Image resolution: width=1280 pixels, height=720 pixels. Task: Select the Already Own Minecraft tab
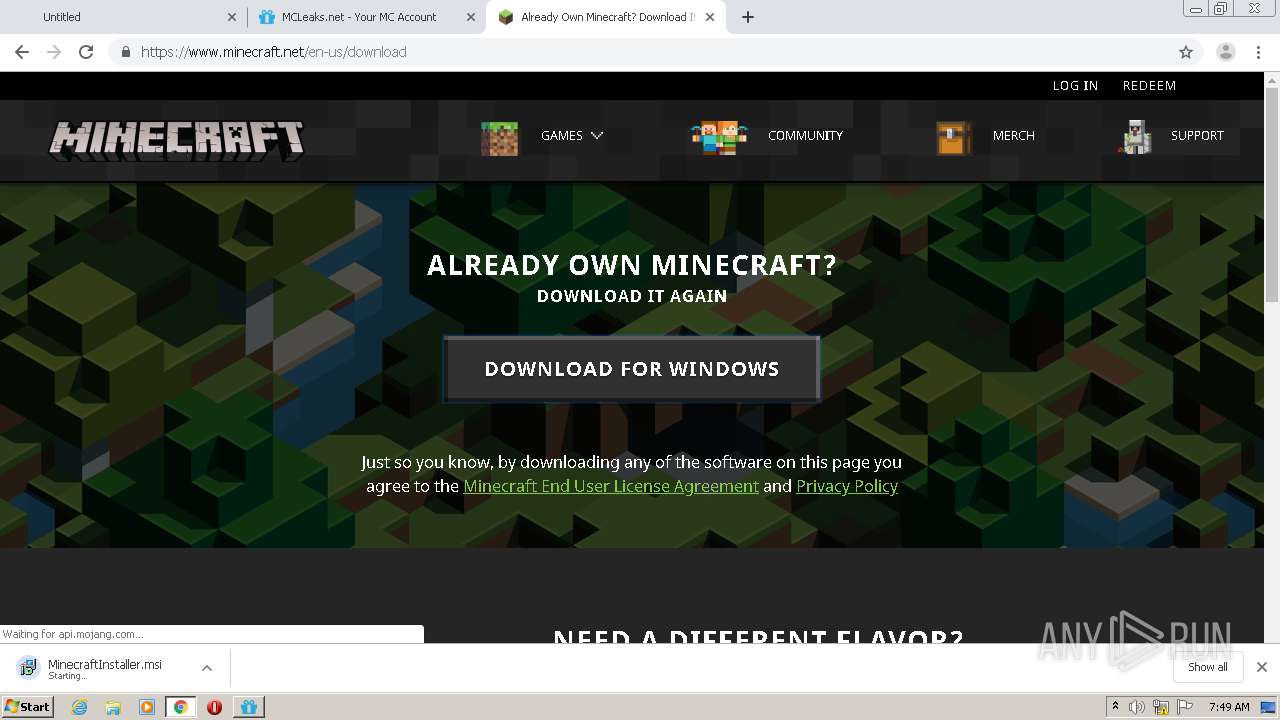pyautogui.click(x=606, y=17)
